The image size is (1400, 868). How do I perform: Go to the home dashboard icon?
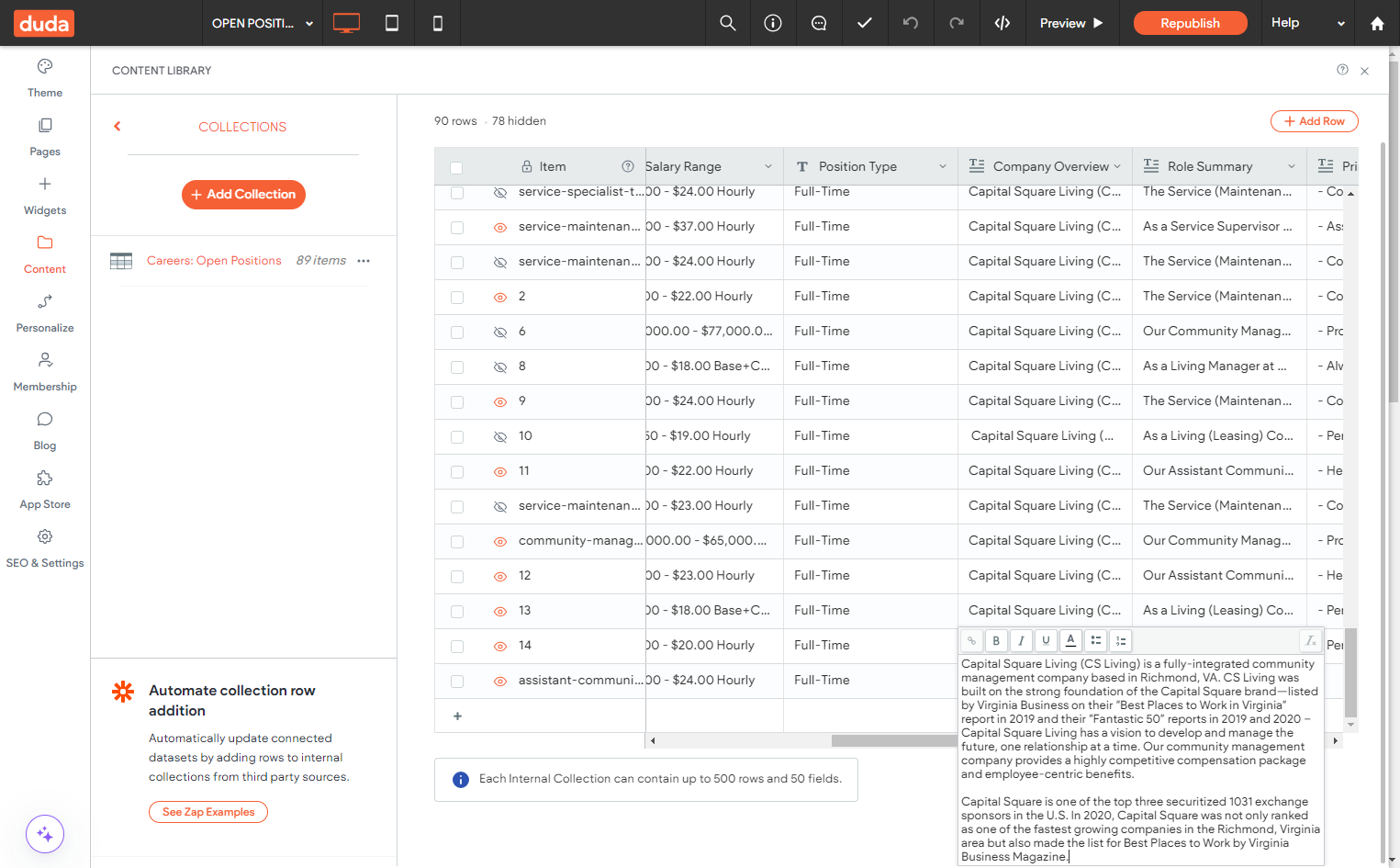point(1377,23)
